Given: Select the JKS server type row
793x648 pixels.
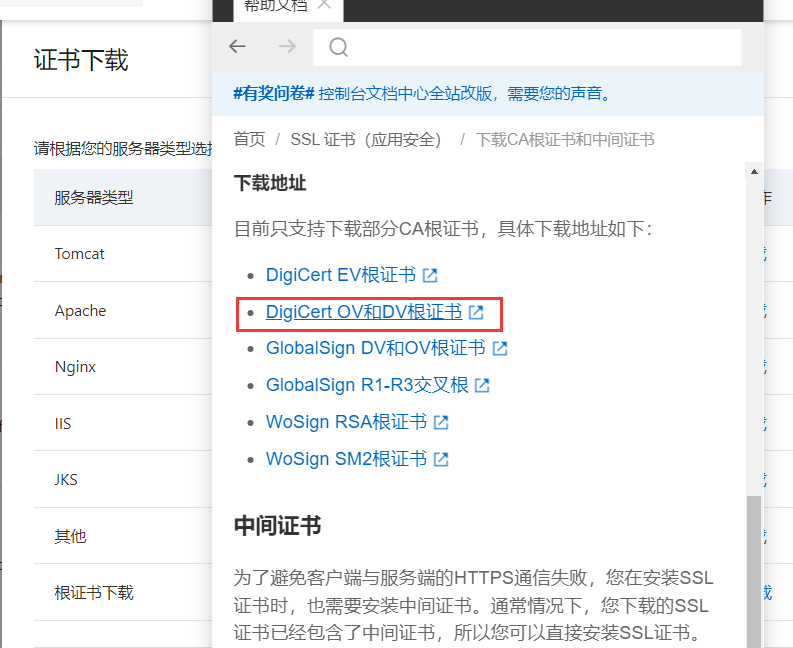Looking at the screenshot, I should pos(123,480).
